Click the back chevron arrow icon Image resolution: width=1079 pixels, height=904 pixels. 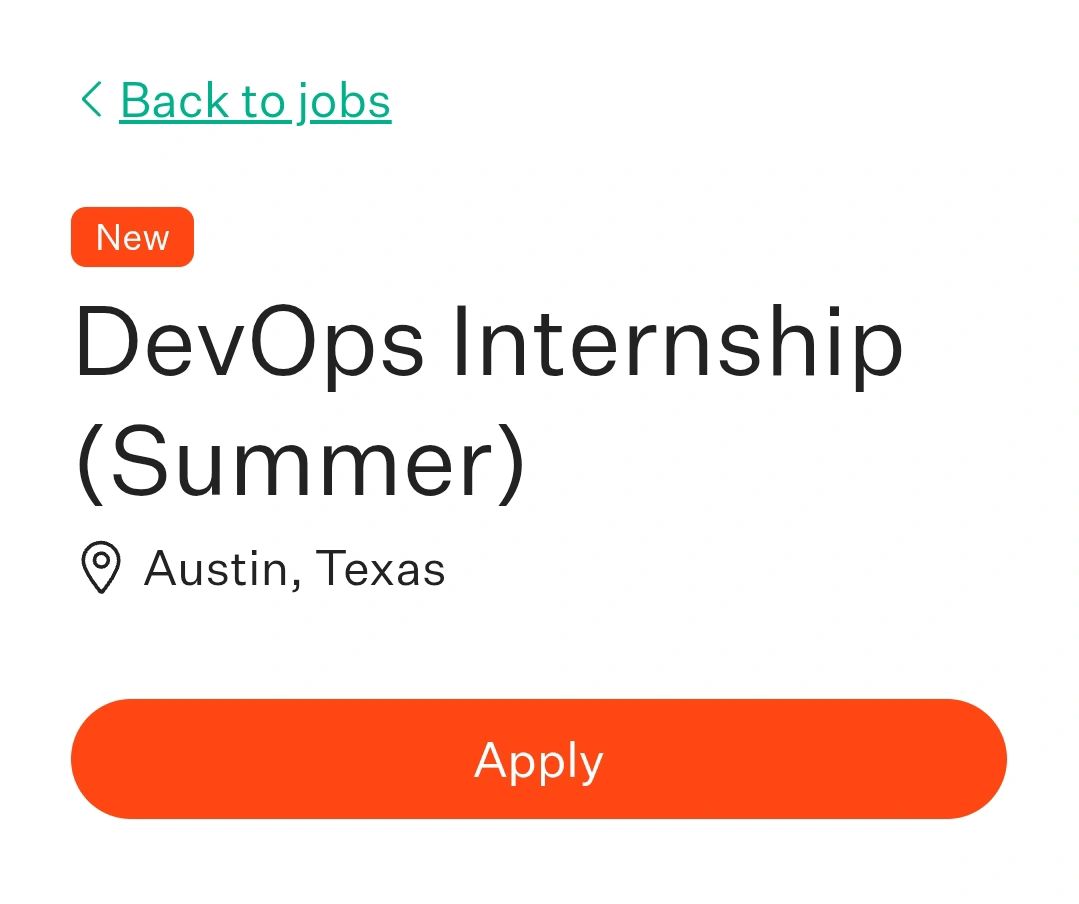[x=91, y=100]
